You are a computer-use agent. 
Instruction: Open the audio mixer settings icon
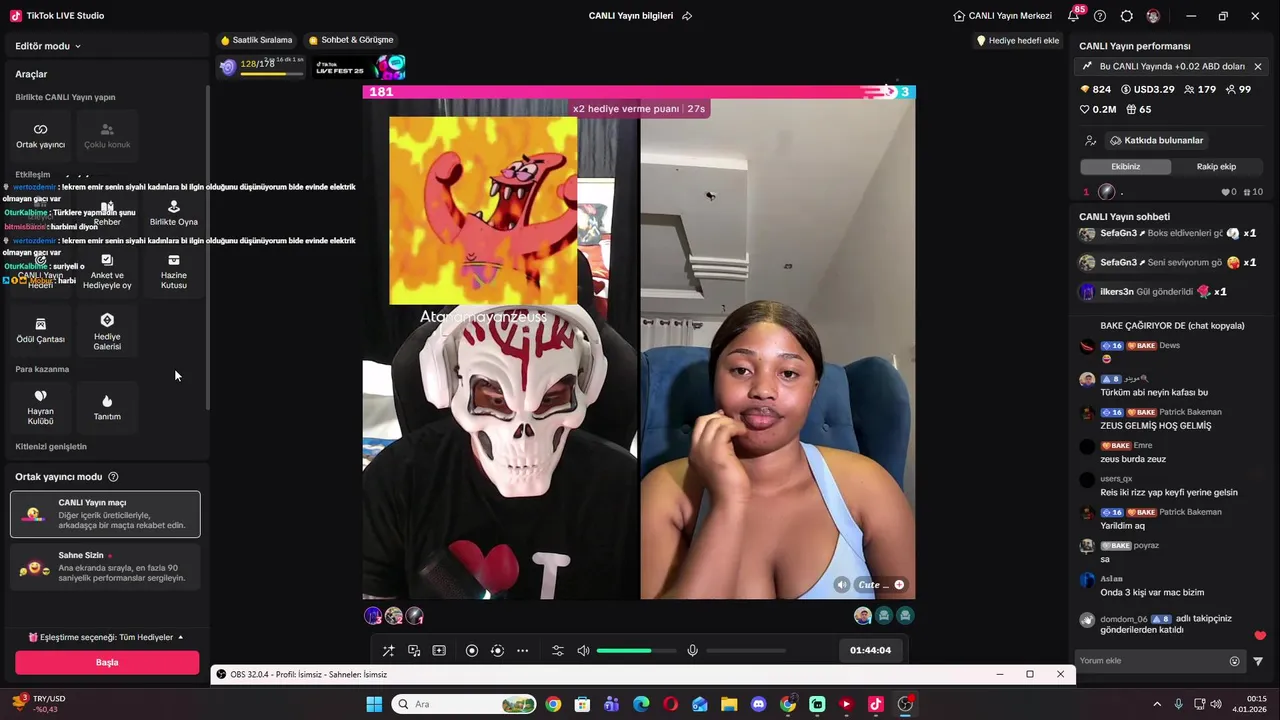[558, 651]
